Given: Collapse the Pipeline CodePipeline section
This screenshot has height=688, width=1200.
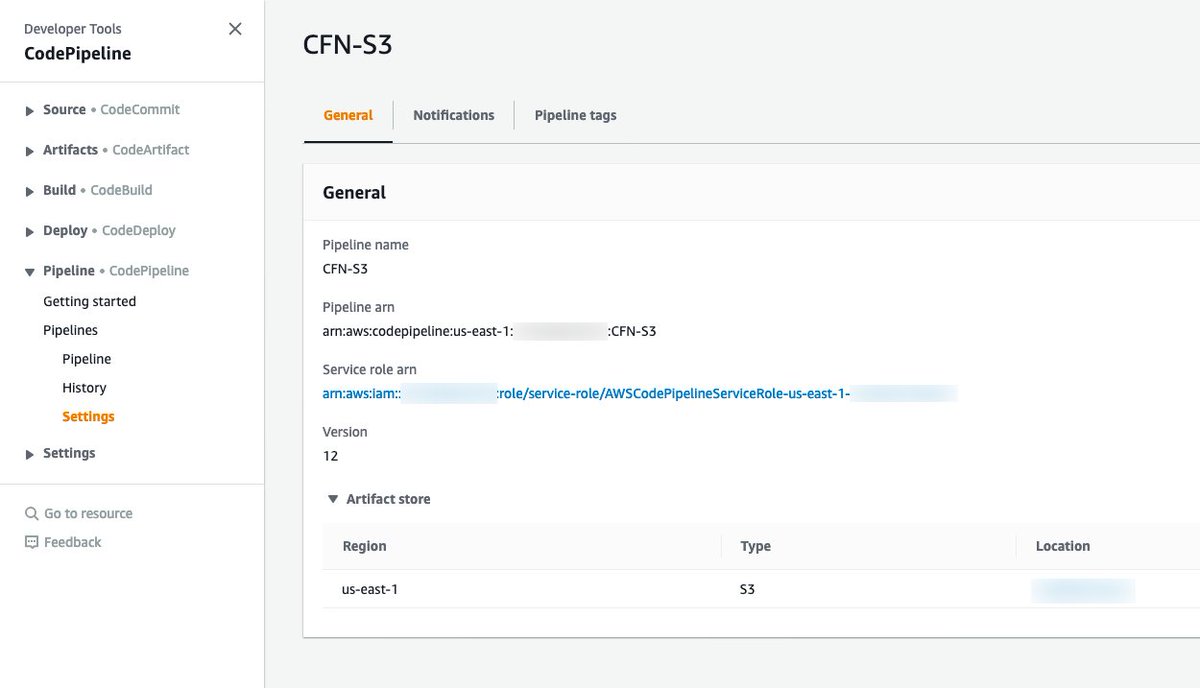Looking at the screenshot, I should coord(30,271).
